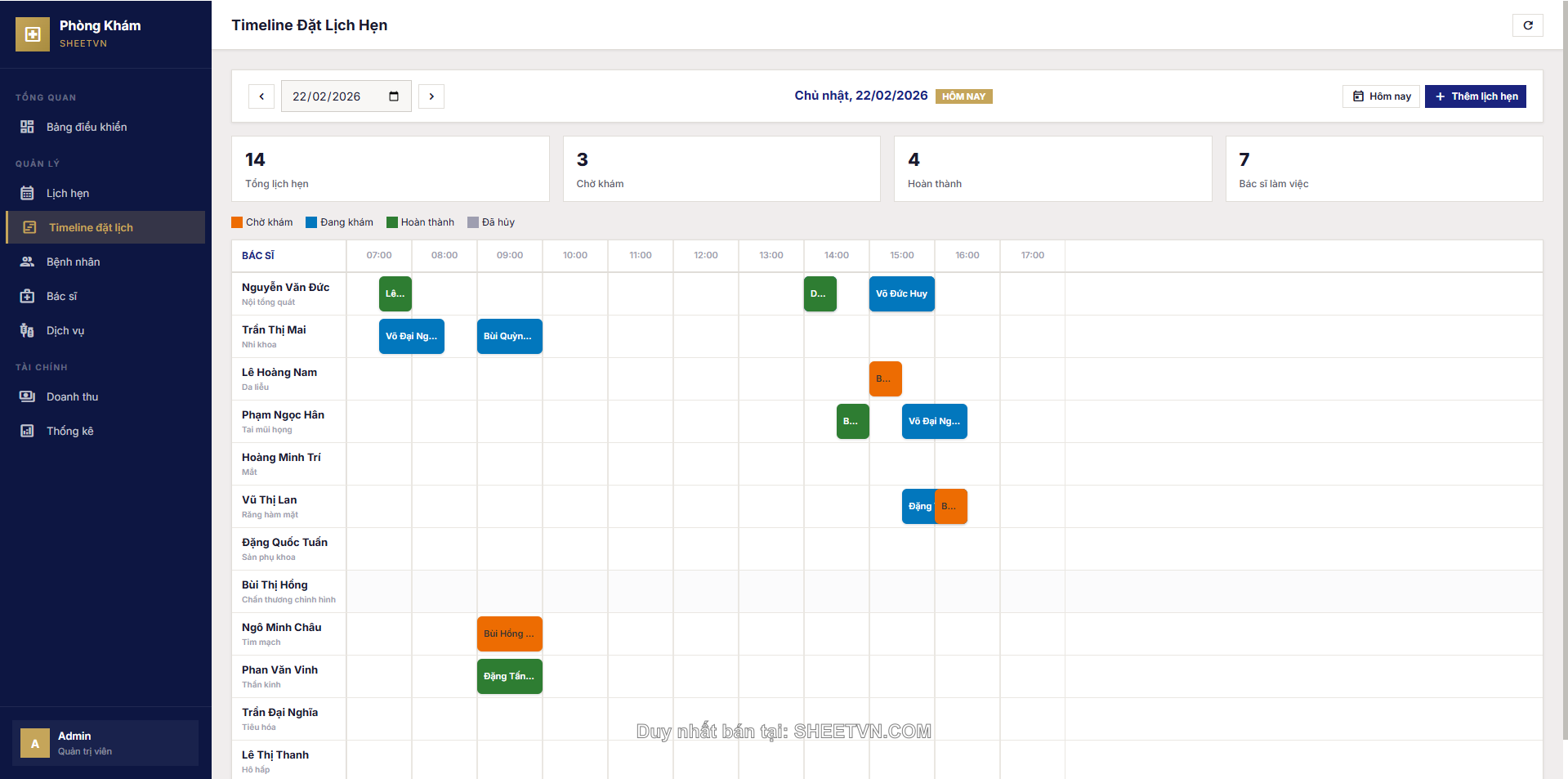Open Bảng điều khiển dashboard icon
The image size is (1568, 779).
tap(27, 127)
